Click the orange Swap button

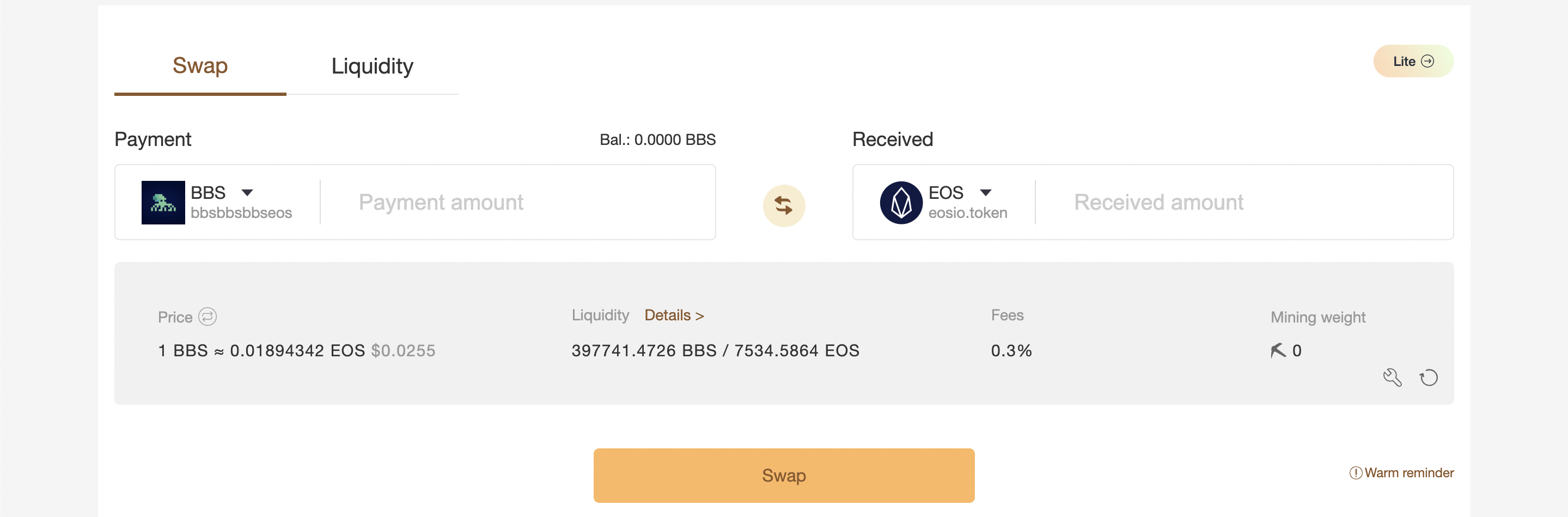coord(784,476)
